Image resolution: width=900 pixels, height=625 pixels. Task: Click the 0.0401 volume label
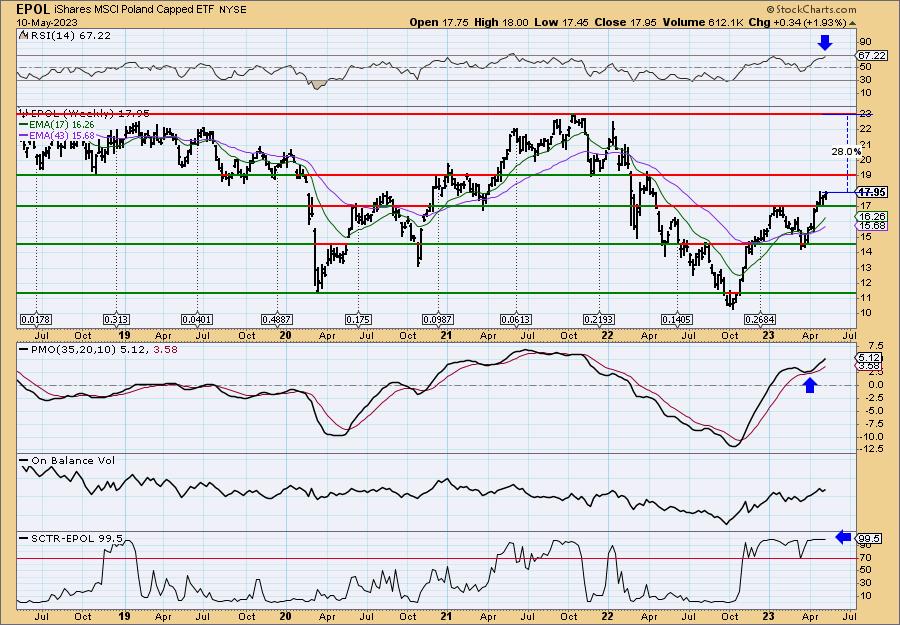pos(197,320)
